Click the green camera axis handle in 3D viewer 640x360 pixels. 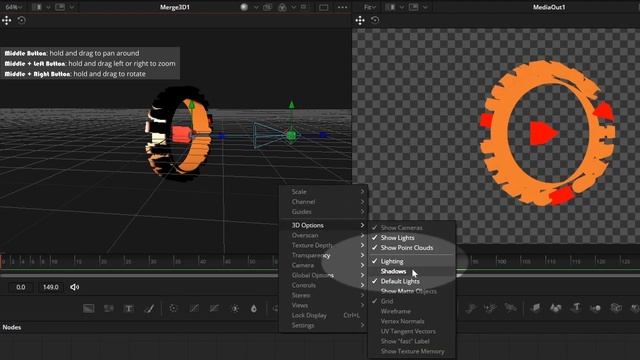pyautogui.click(x=291, y=105)
